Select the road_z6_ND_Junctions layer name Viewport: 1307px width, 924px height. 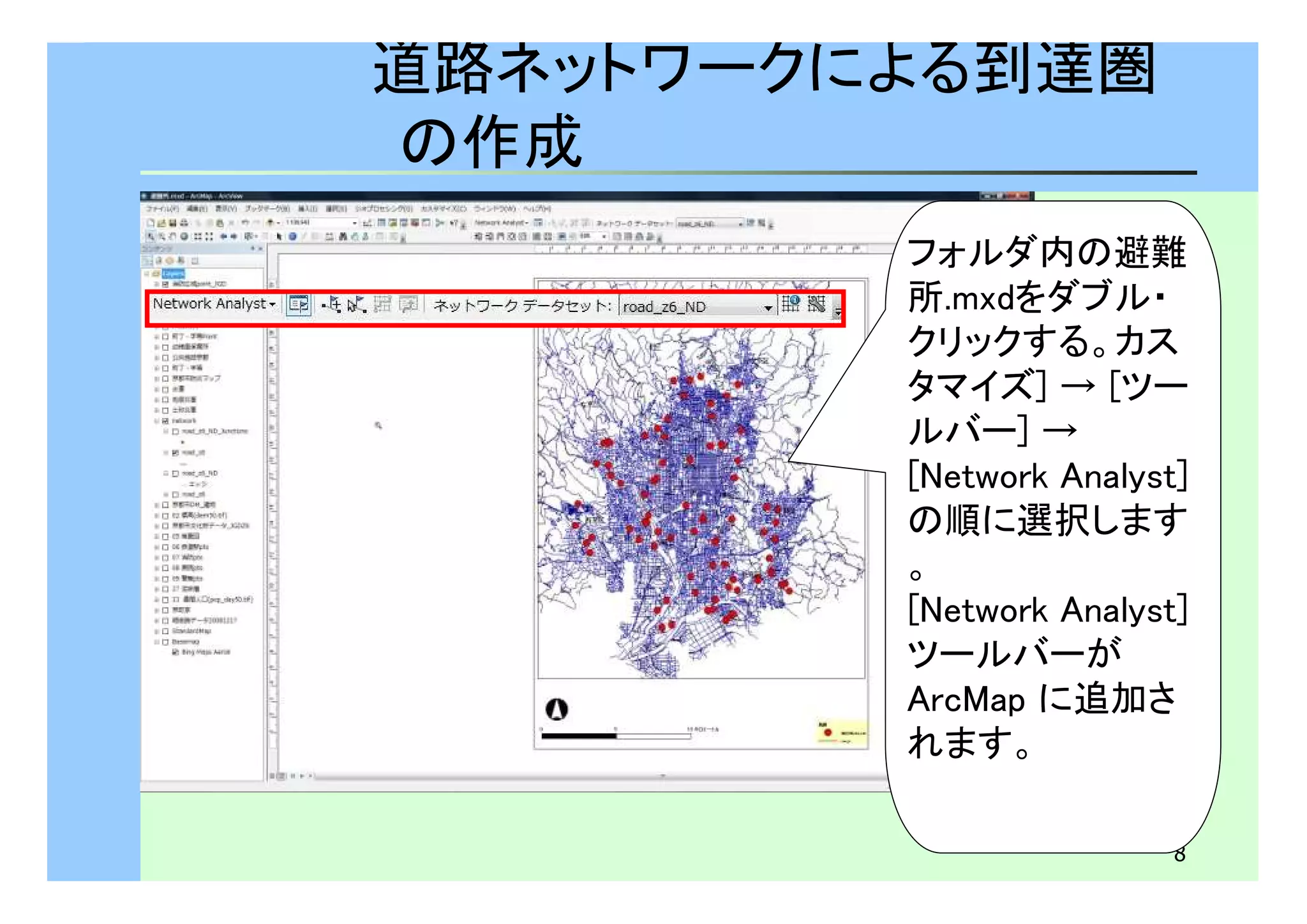click(x=214, y=431)
